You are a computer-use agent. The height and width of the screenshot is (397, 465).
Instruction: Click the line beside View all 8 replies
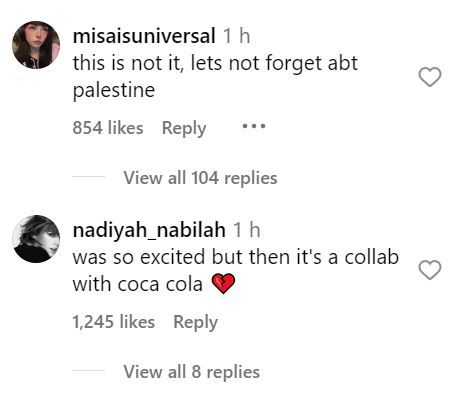coord(89,371)
